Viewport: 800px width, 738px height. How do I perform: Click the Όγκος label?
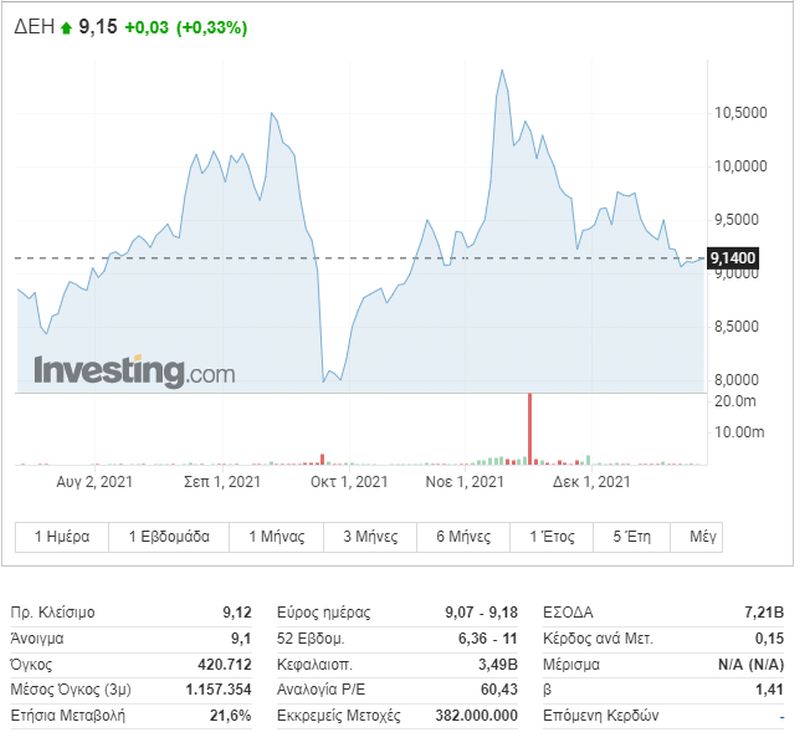(x=31, y=665)
